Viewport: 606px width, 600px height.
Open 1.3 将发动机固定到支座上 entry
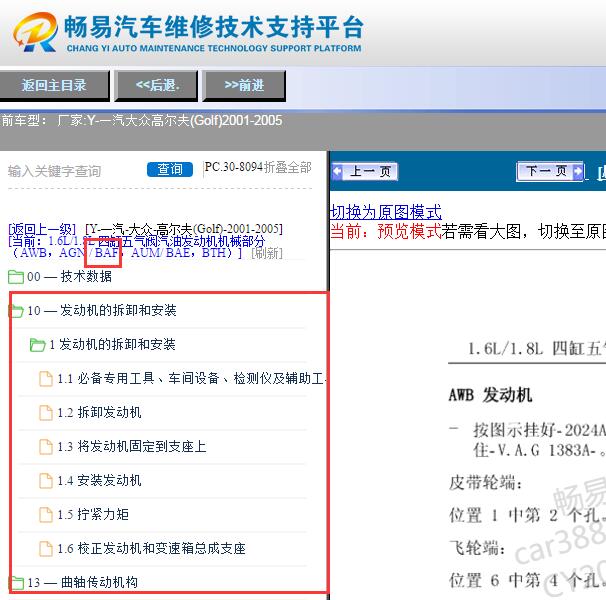tap(132, 447)
